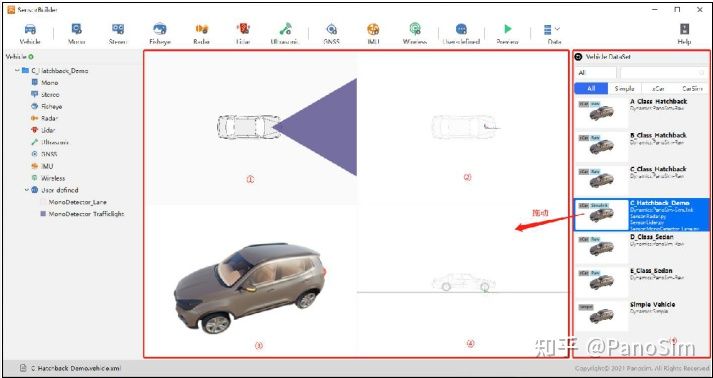Add a Stereo camera from the toolbar
The width and height of the screenshot is (713, 378).
click(118, 34)
